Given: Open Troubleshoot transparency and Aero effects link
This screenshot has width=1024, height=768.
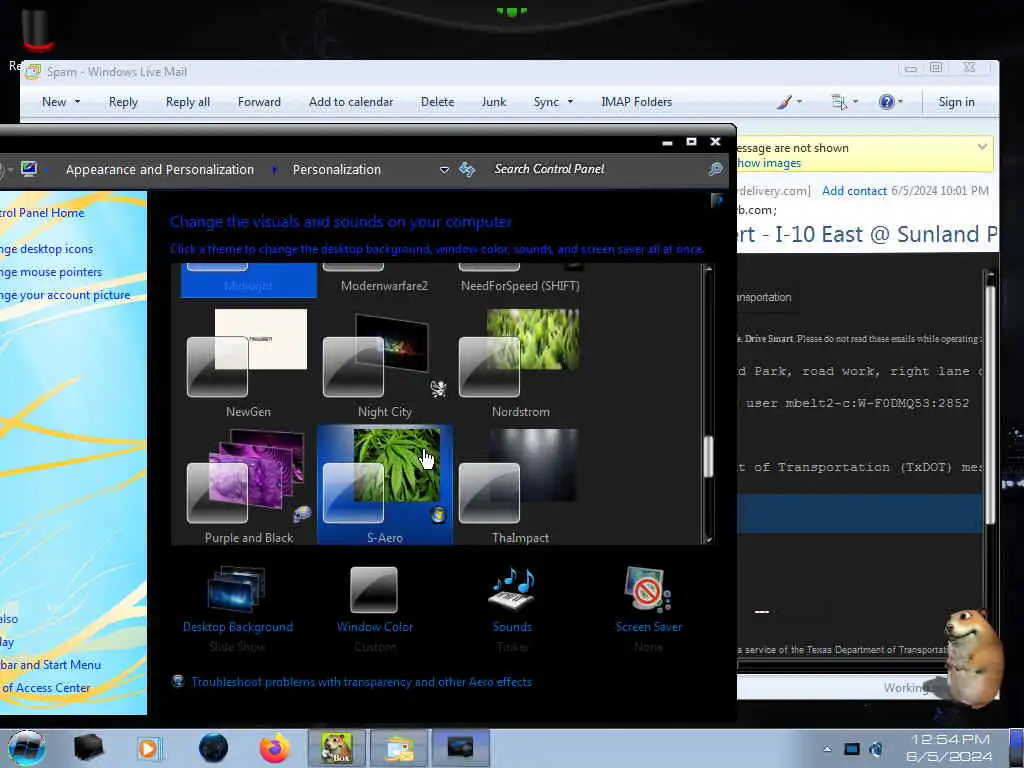Looking at the screenshot, I should 361,682.
